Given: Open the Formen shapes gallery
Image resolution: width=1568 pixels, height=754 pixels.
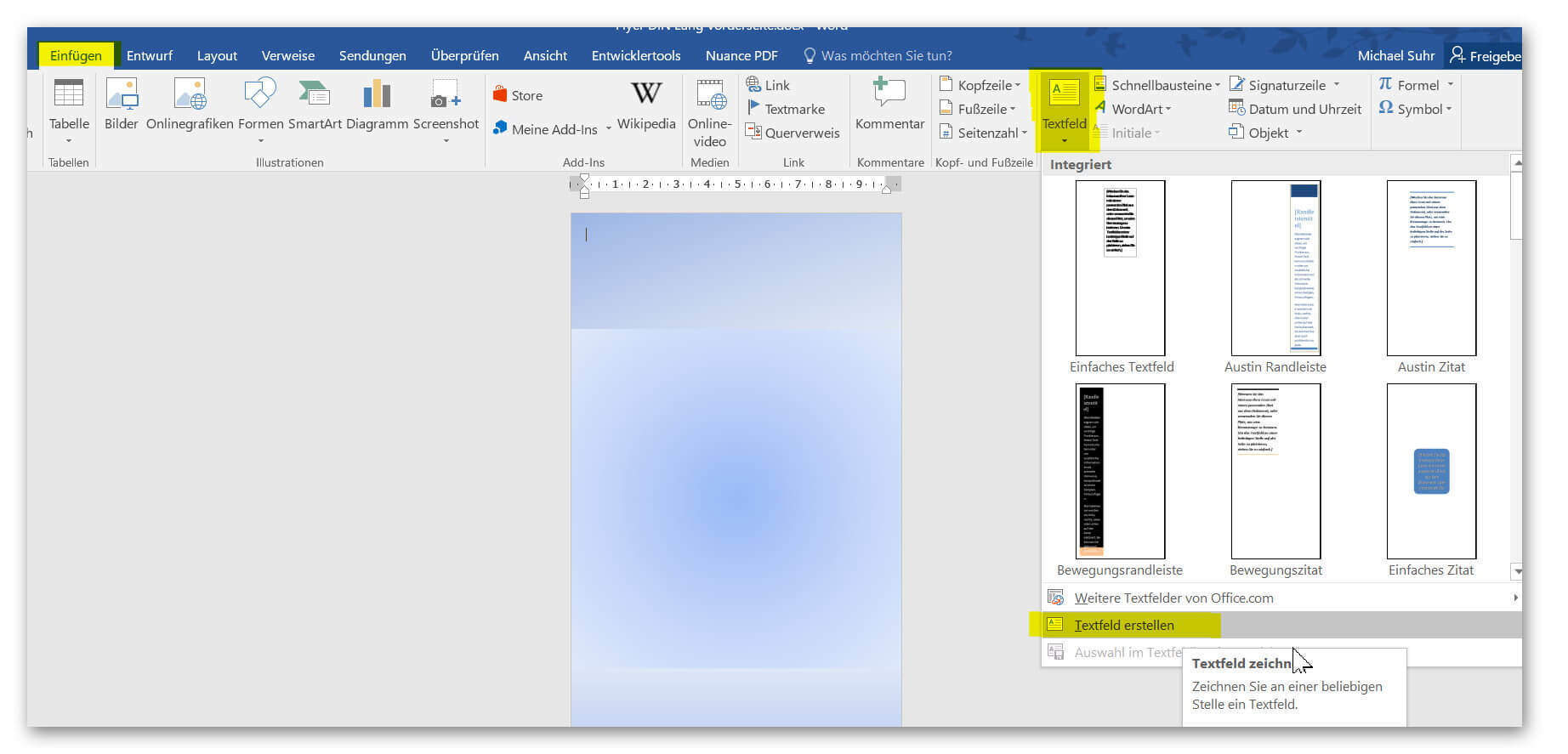Looking at the screenshot, I should pos(260,111).
